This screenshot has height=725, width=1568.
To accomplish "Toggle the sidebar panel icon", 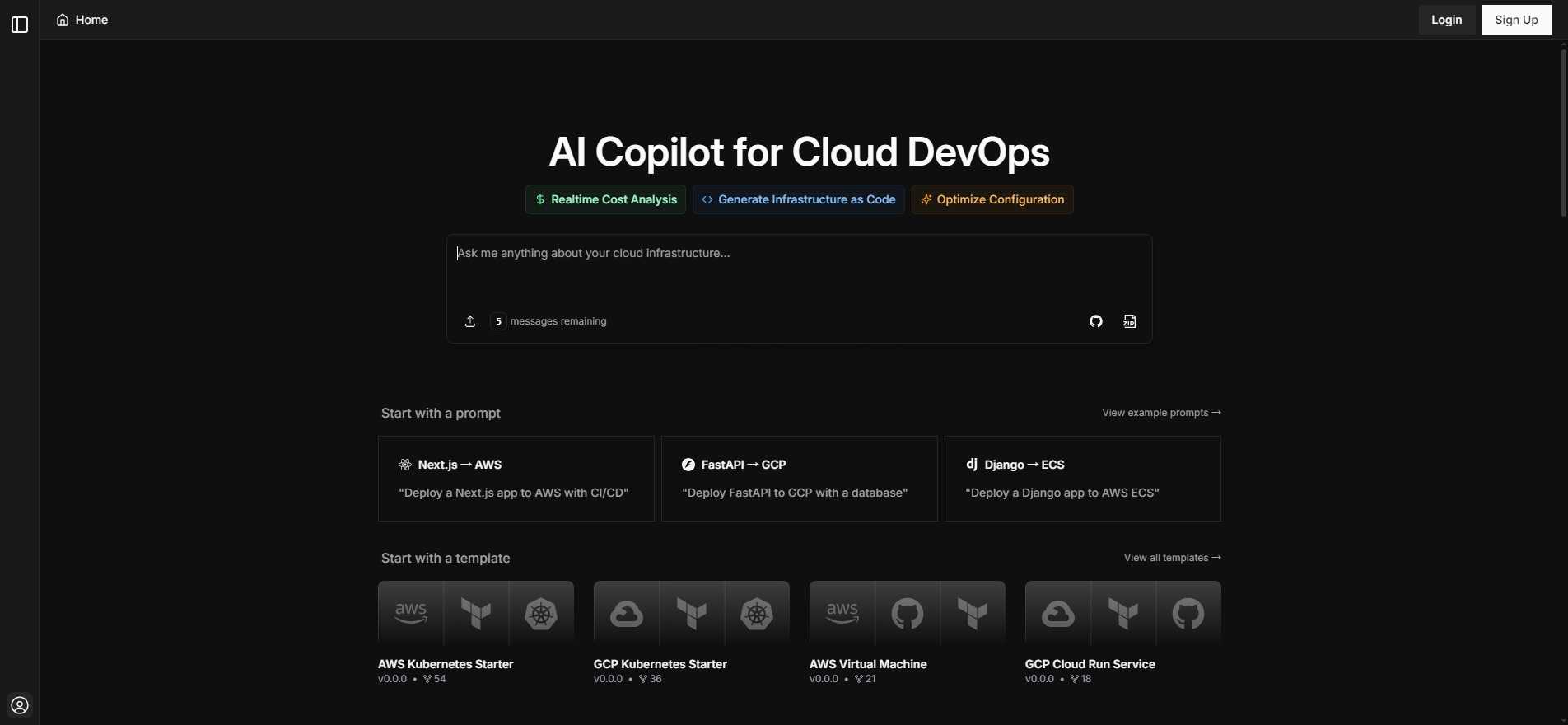I will [20, 25].
